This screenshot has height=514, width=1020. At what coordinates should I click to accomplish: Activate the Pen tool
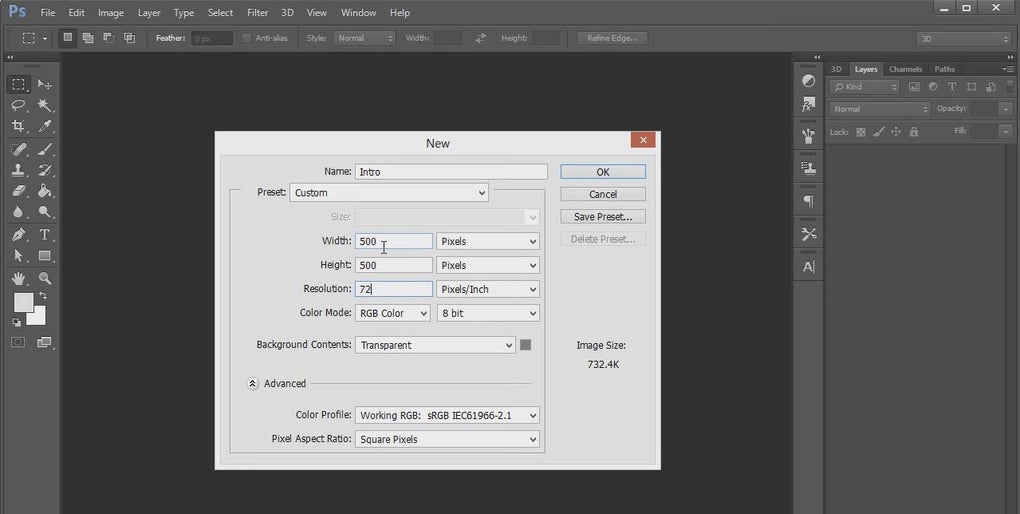coord(18,235)
